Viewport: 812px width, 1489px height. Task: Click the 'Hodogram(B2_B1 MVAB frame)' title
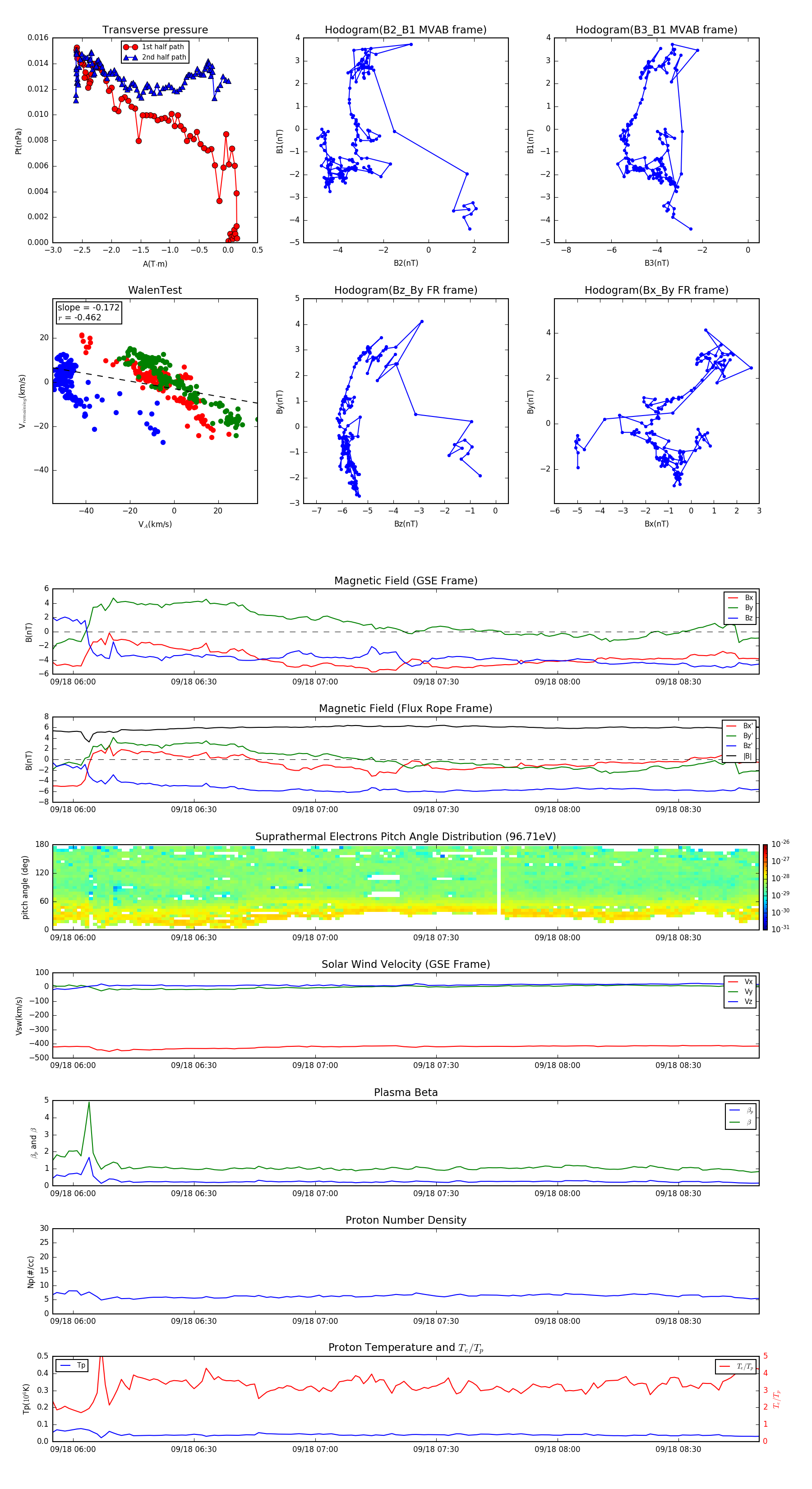(406, 29)
